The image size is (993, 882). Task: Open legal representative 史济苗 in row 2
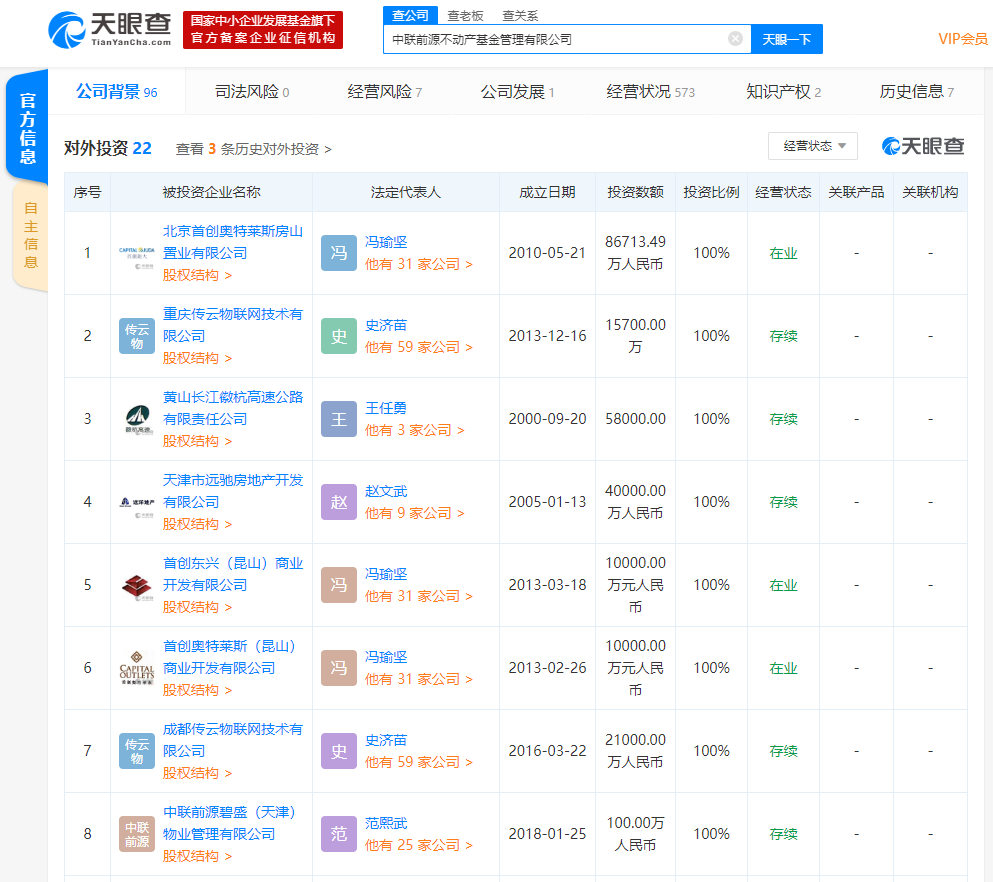[386, 325]
